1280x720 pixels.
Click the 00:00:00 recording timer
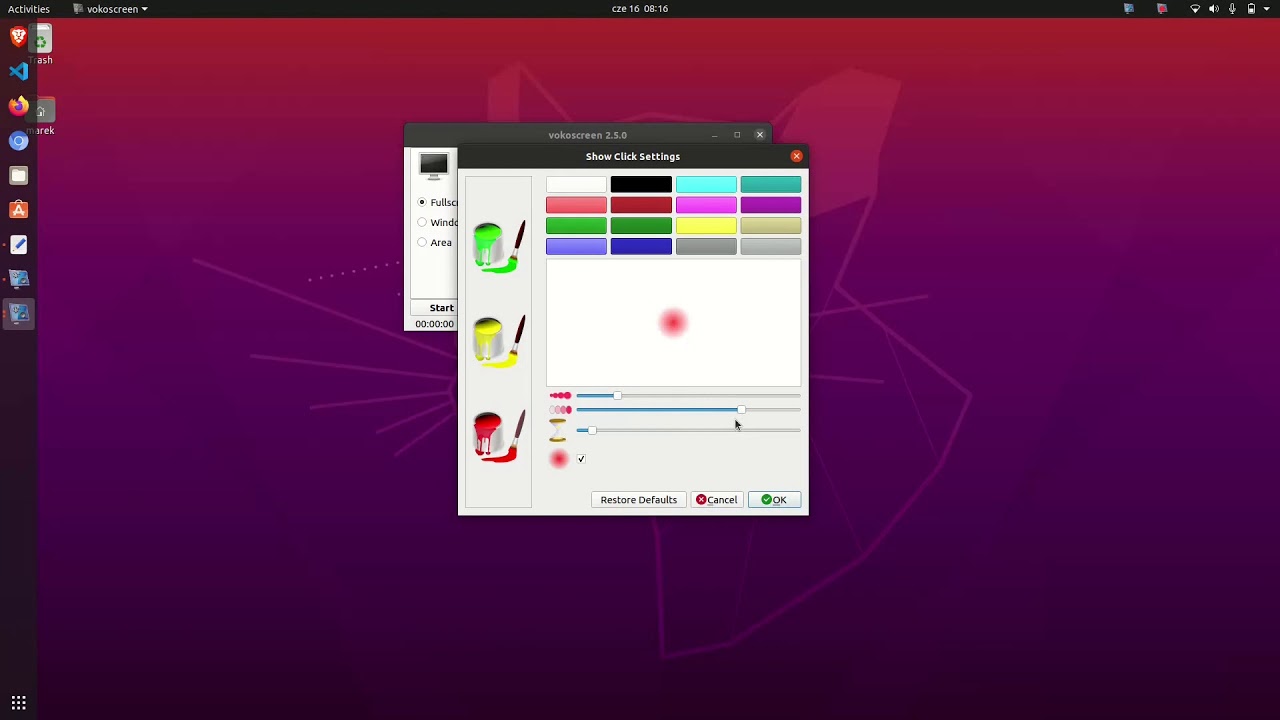pos(435,324)
